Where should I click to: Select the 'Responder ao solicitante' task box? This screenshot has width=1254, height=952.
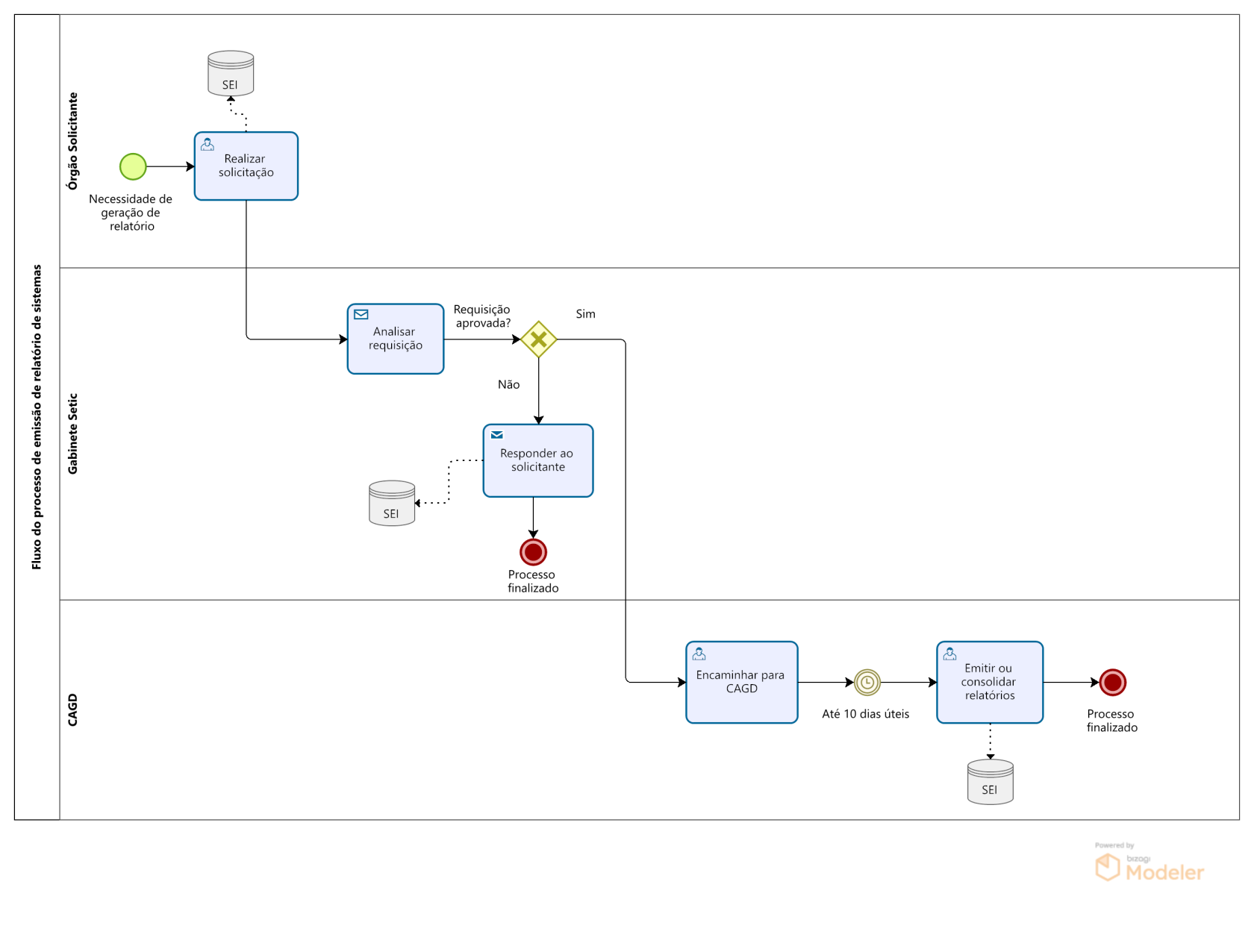click(x=538, y=460)
